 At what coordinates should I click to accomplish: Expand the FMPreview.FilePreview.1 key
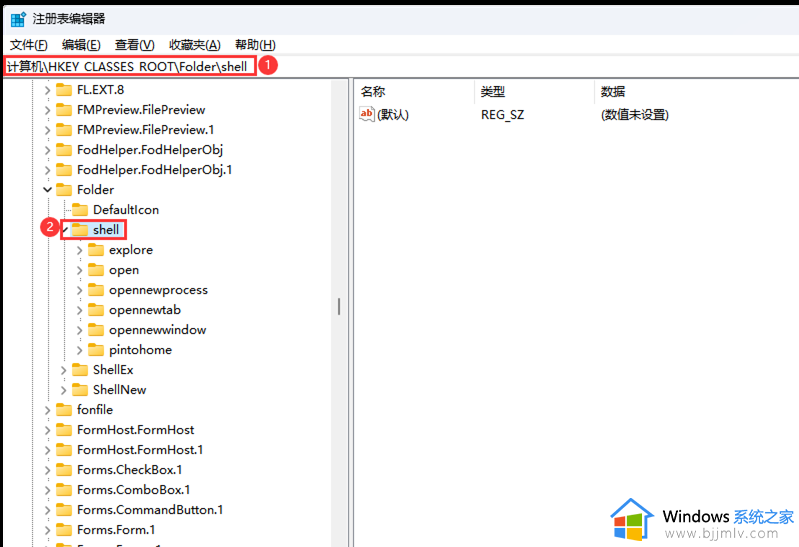pyautogui.click(x=47, y=130)
